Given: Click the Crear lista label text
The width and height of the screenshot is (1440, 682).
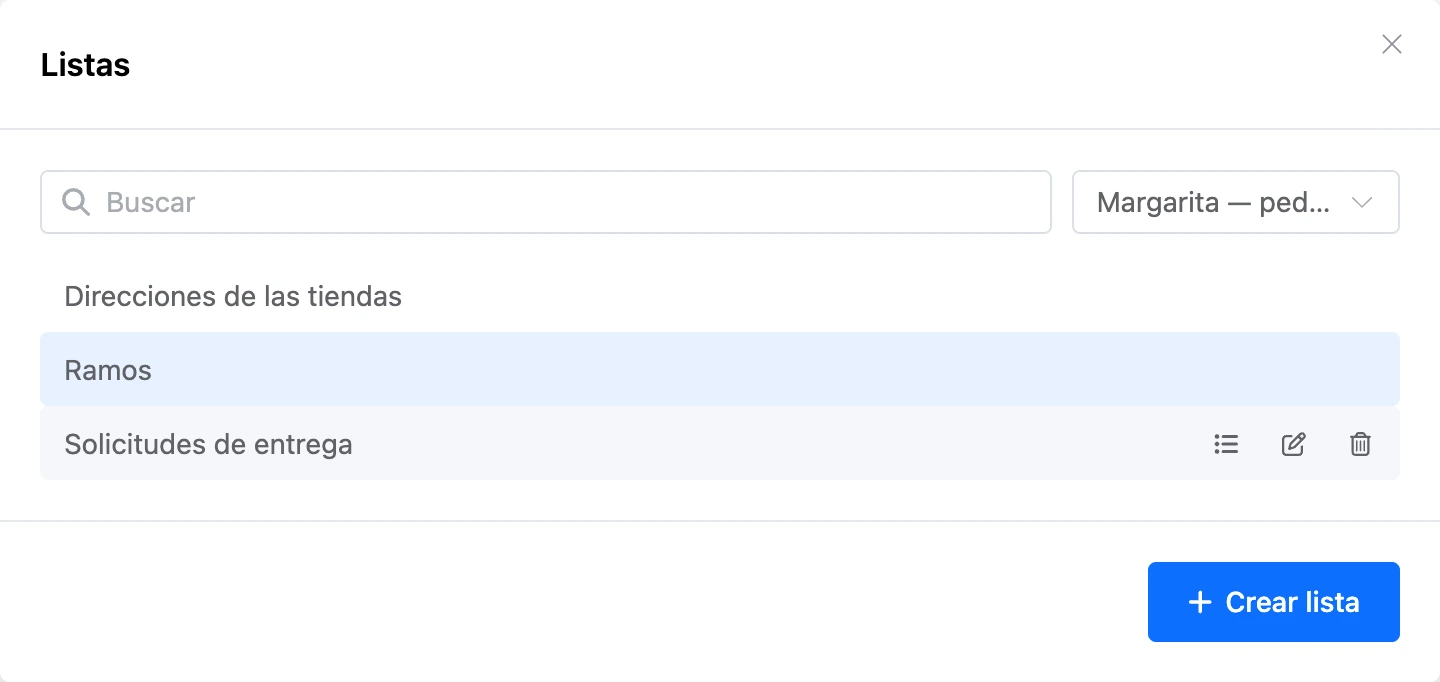Looking at the screenshot, I should pyautogui.click(x=1292, y=603).
